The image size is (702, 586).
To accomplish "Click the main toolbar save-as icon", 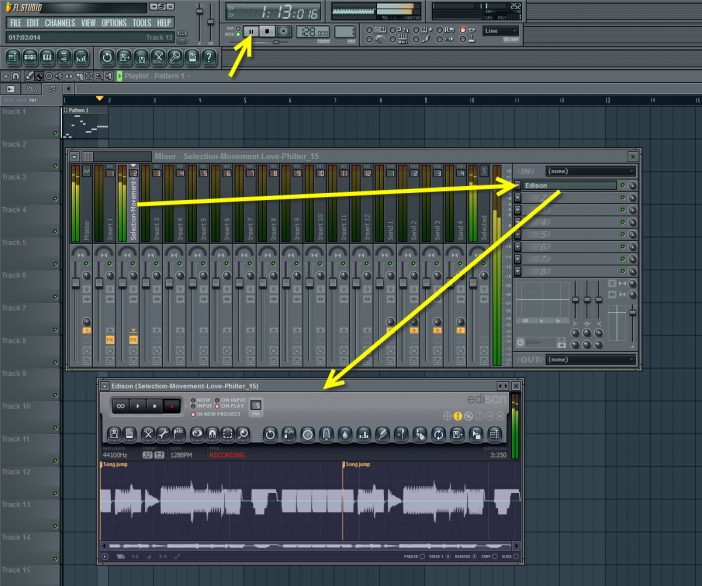I will (124, 57).
